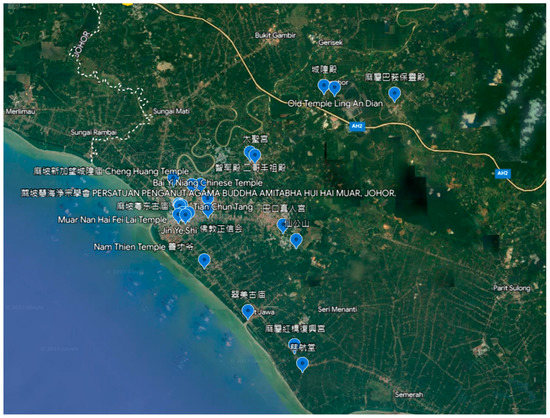
Task: Click the pin just left of 山公山 label
Action: click(x=283, y=225)
